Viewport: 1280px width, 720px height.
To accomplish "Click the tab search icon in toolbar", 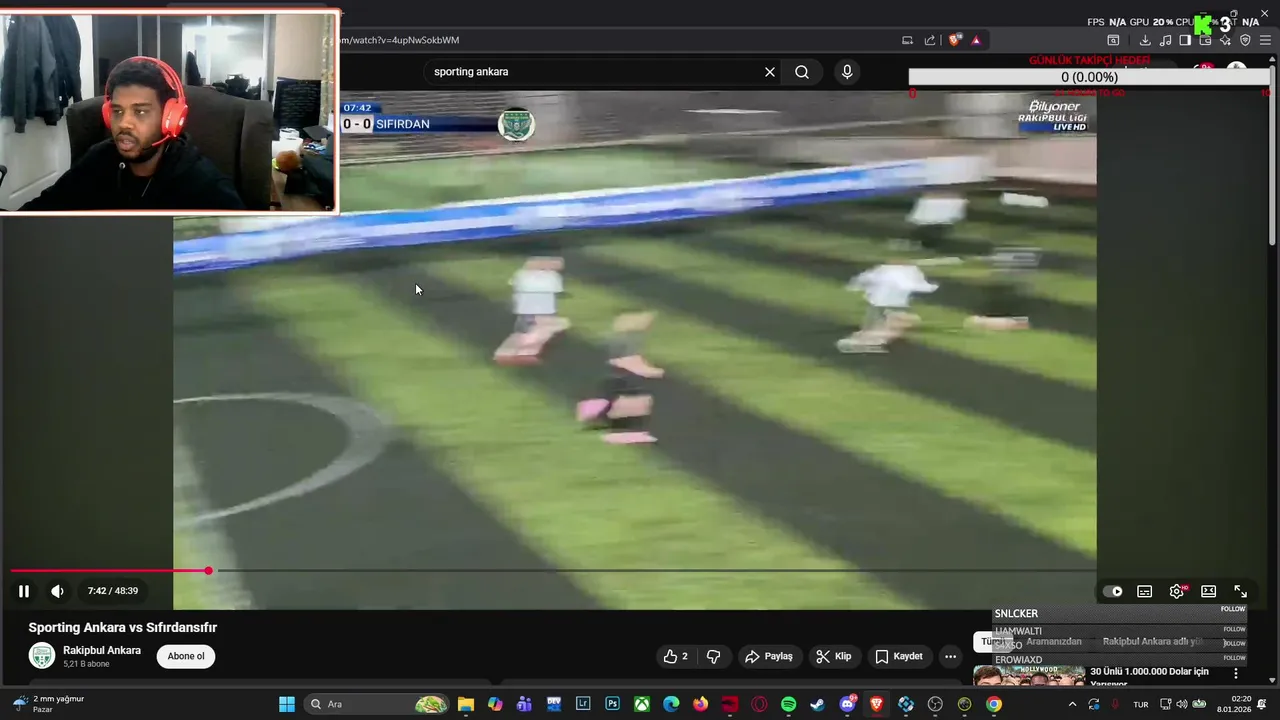I will pos(1113,40).
